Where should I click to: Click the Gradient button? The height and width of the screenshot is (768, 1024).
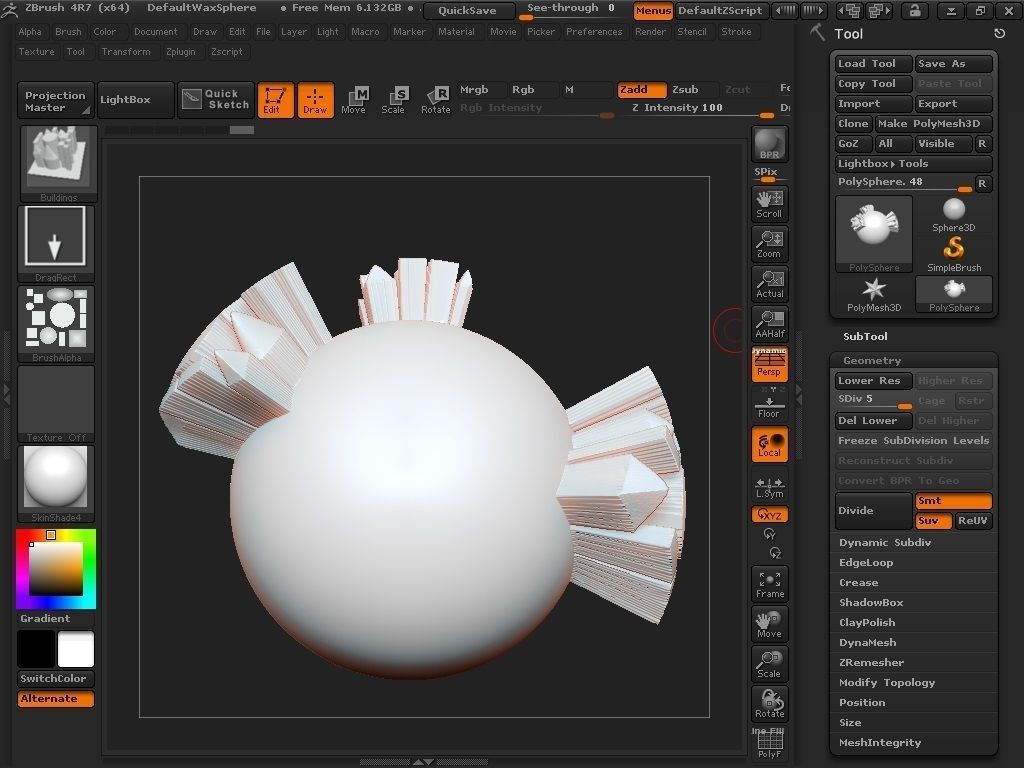(x=56, y=618)
